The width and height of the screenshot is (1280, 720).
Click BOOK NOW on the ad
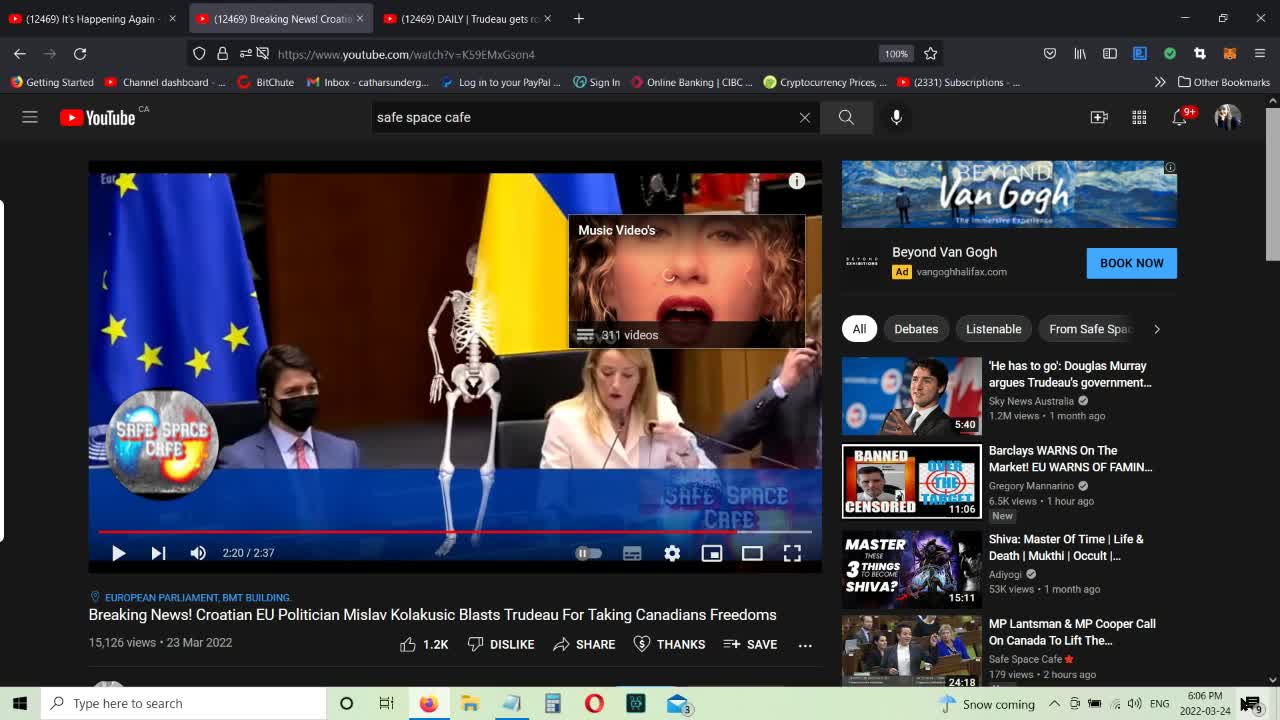pyautogui.click(x=1132, y=263)
